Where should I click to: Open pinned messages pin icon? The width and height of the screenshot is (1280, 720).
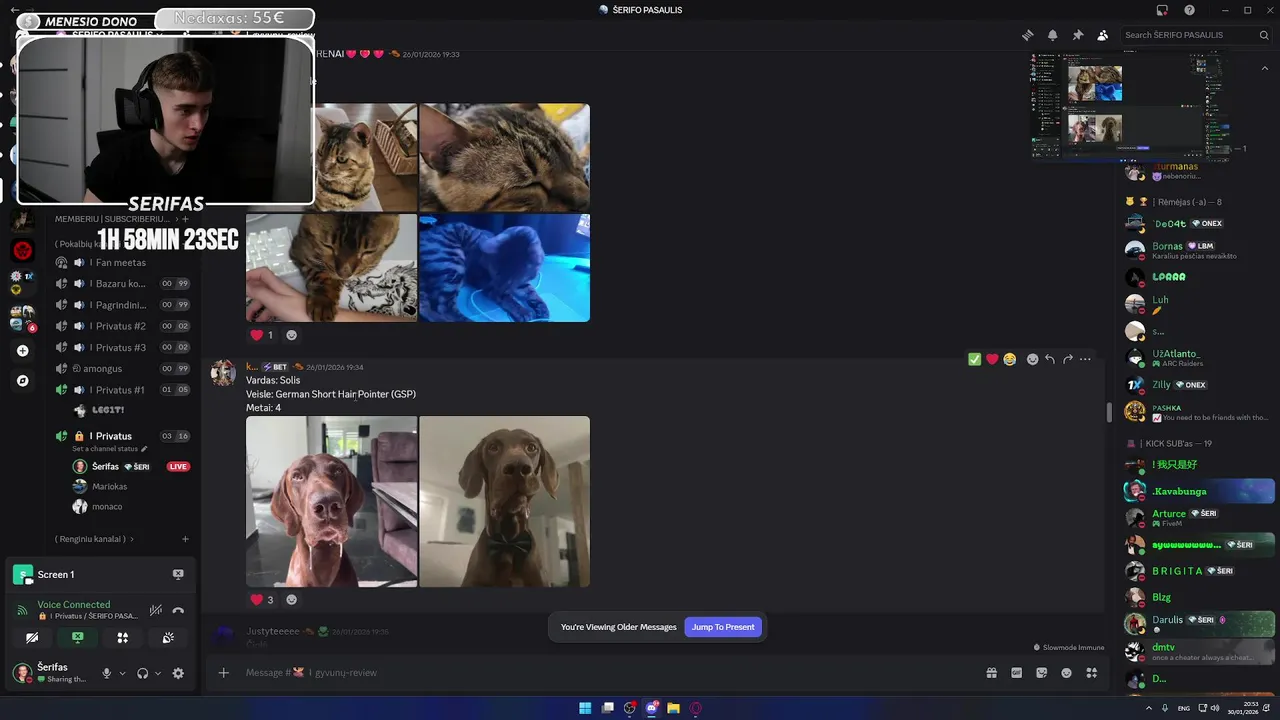tap(1077, 35)
